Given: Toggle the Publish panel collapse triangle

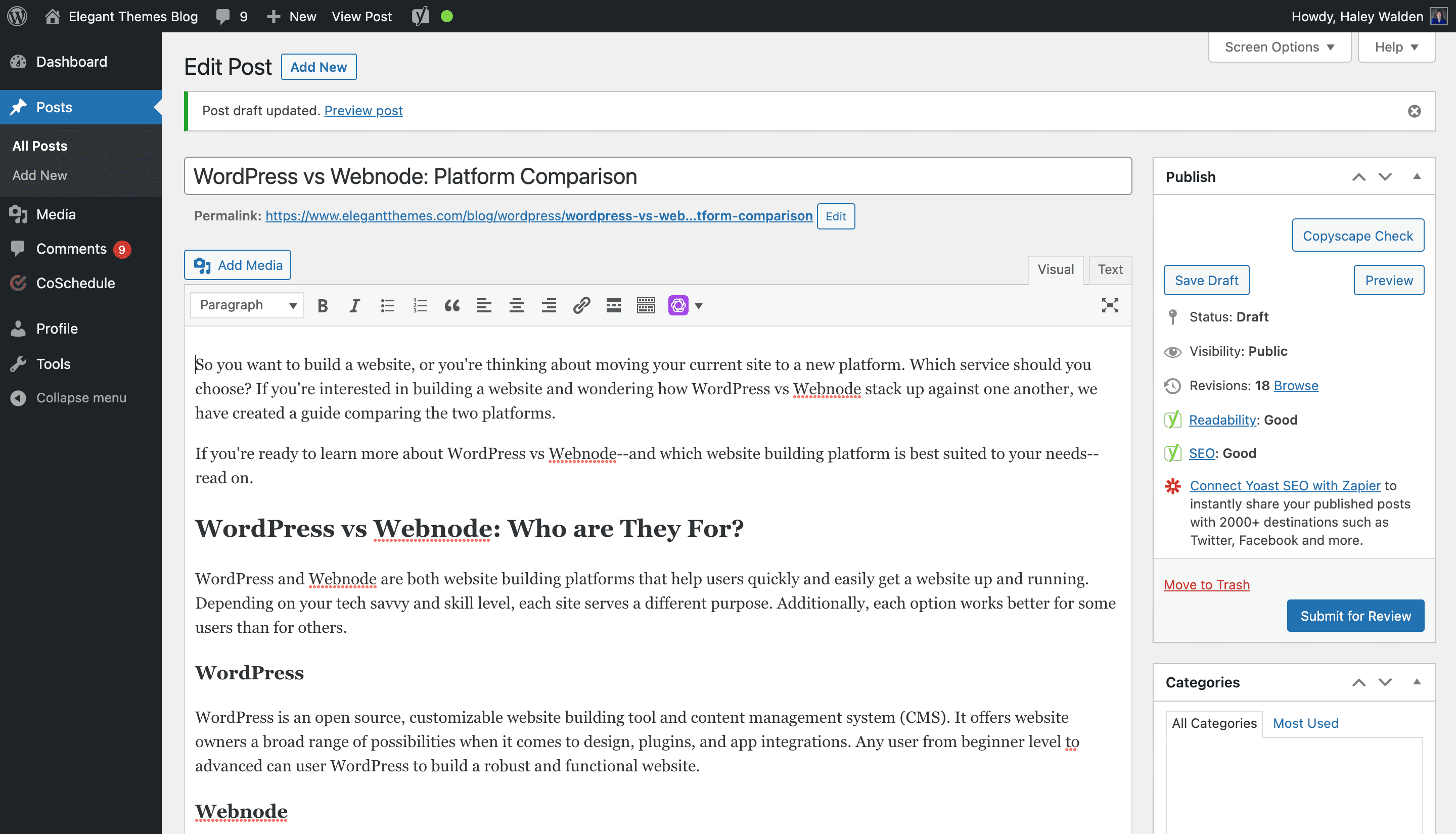Looking at the screenshot, I should tap(1417, 176).
